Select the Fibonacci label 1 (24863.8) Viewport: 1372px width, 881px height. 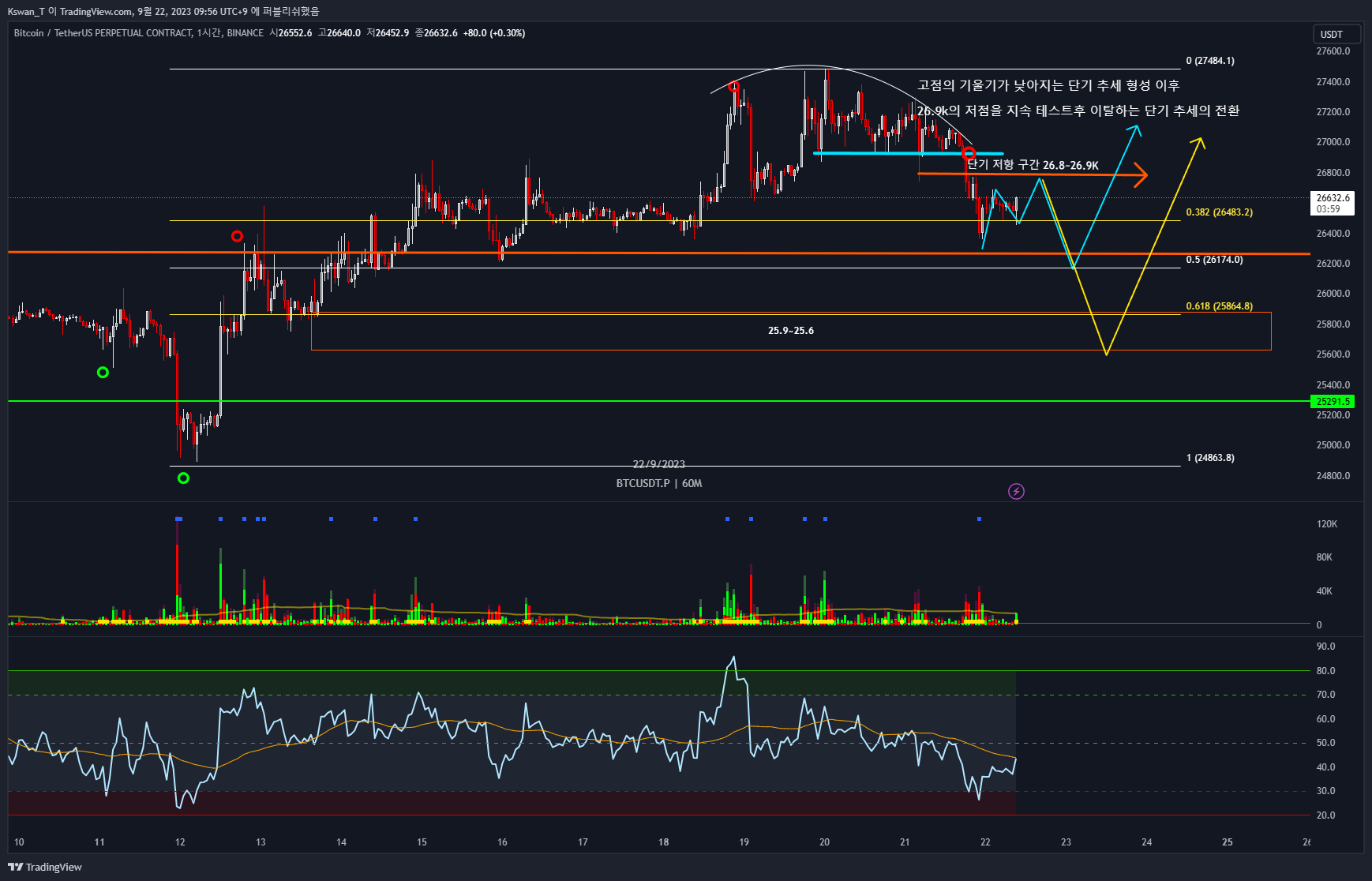click(x=1210, y=458)
